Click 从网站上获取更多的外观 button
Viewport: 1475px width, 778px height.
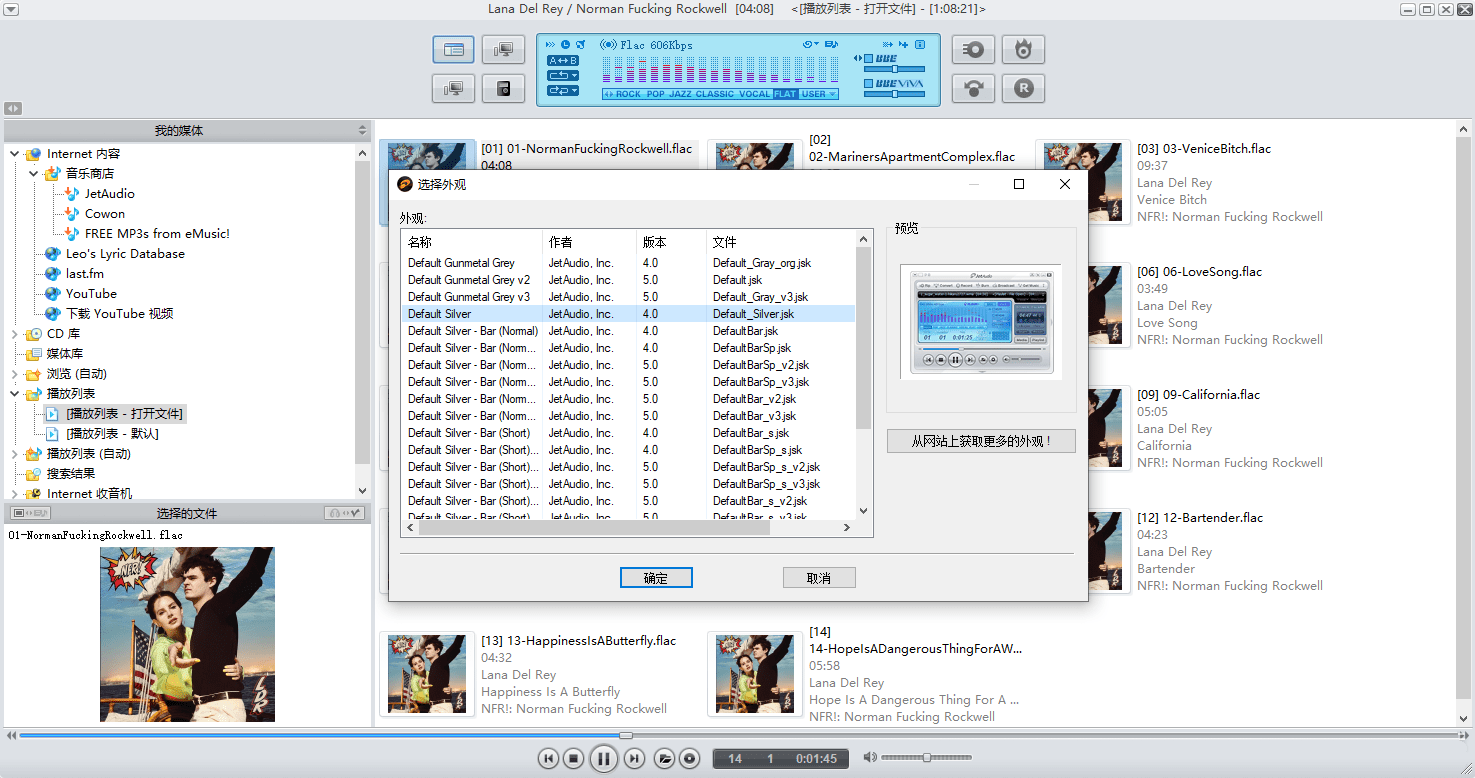pos(981,441)
